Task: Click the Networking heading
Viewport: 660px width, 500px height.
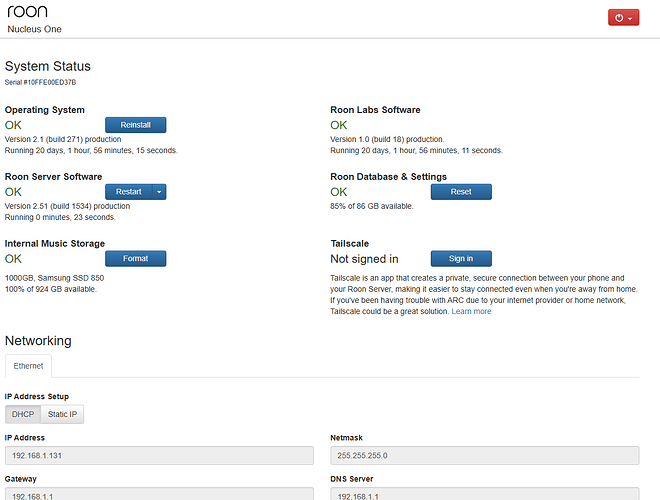Action: 38,340
